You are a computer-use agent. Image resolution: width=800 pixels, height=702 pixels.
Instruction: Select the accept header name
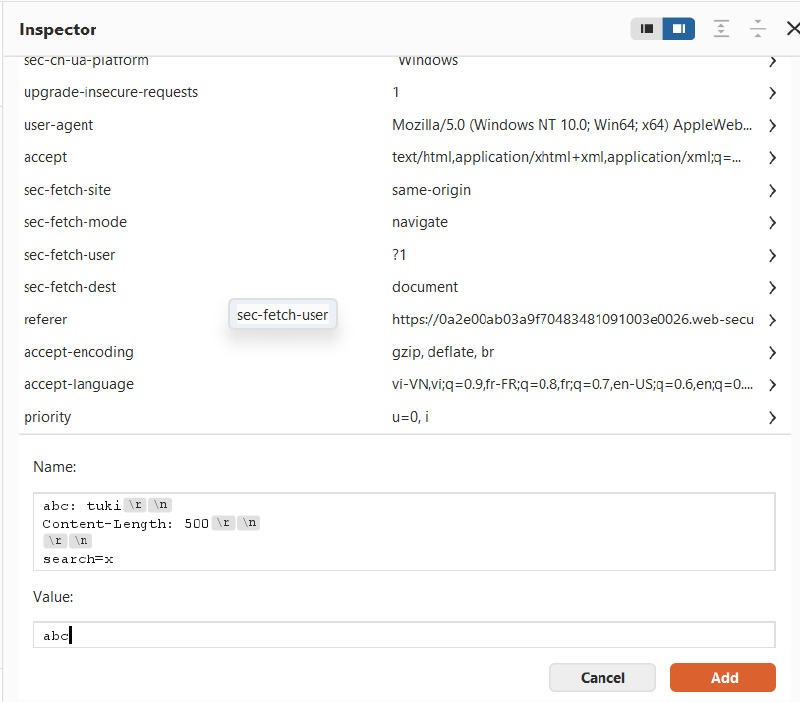(x=45, y=157)
